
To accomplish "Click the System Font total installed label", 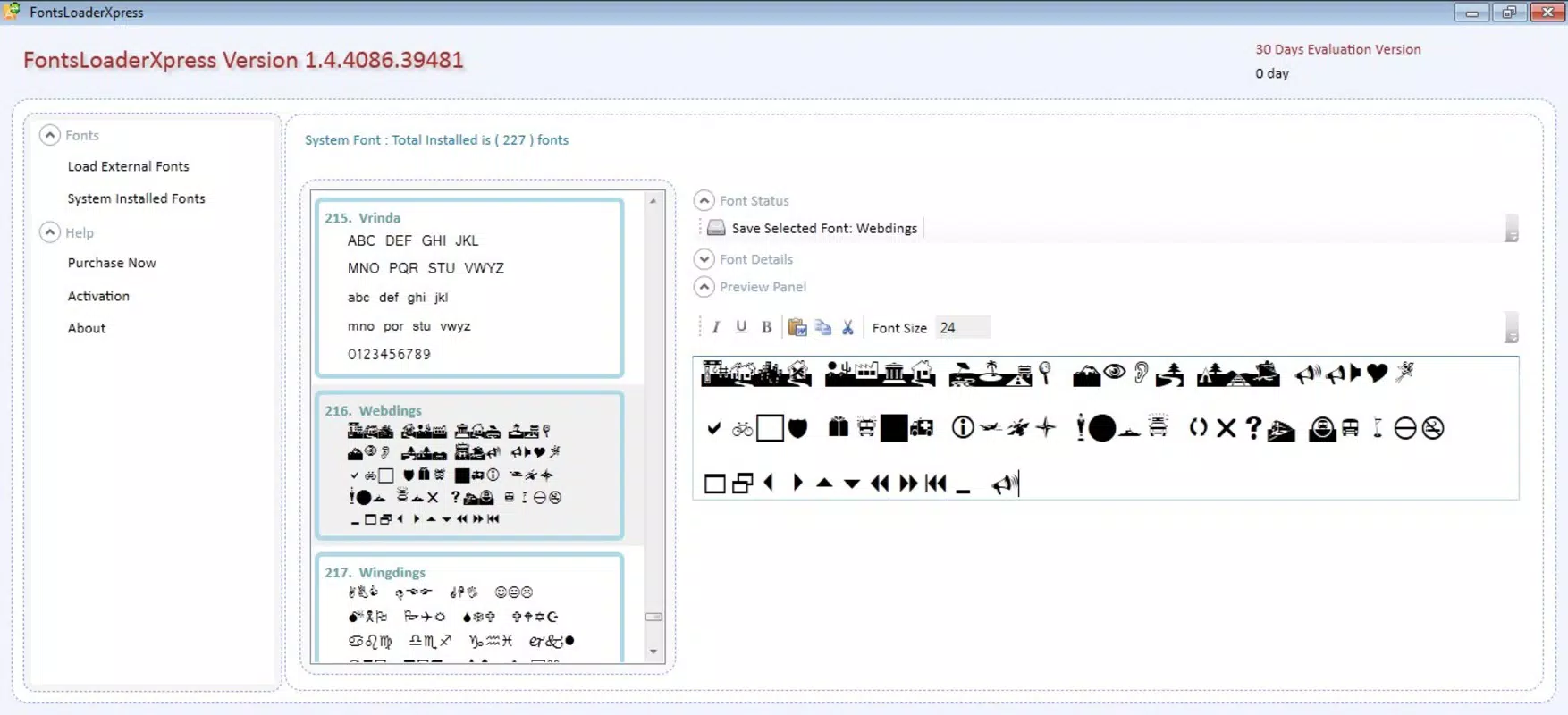I will pyautogui.click(x=436, y=139).
